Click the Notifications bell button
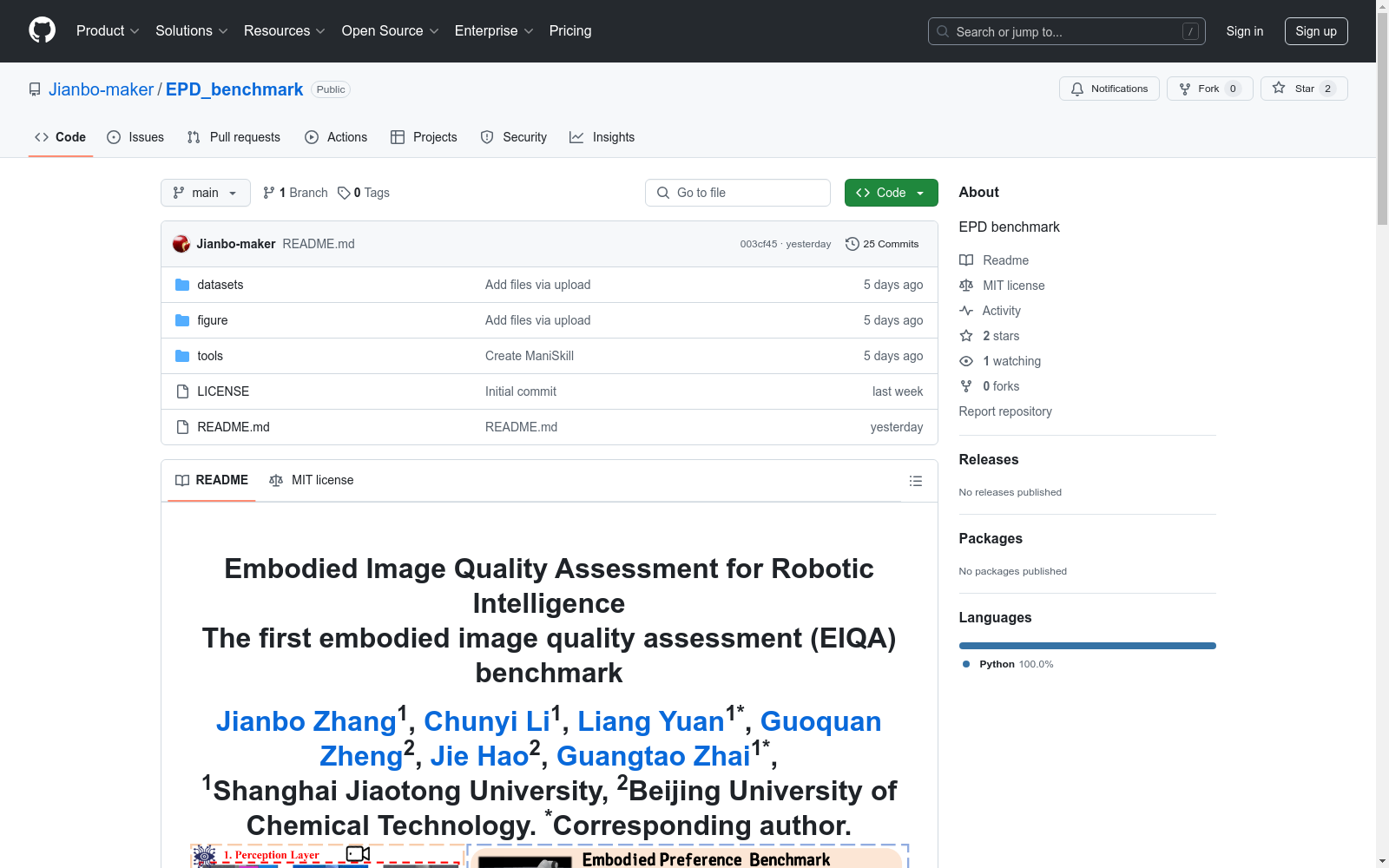 click(1109, 89)
